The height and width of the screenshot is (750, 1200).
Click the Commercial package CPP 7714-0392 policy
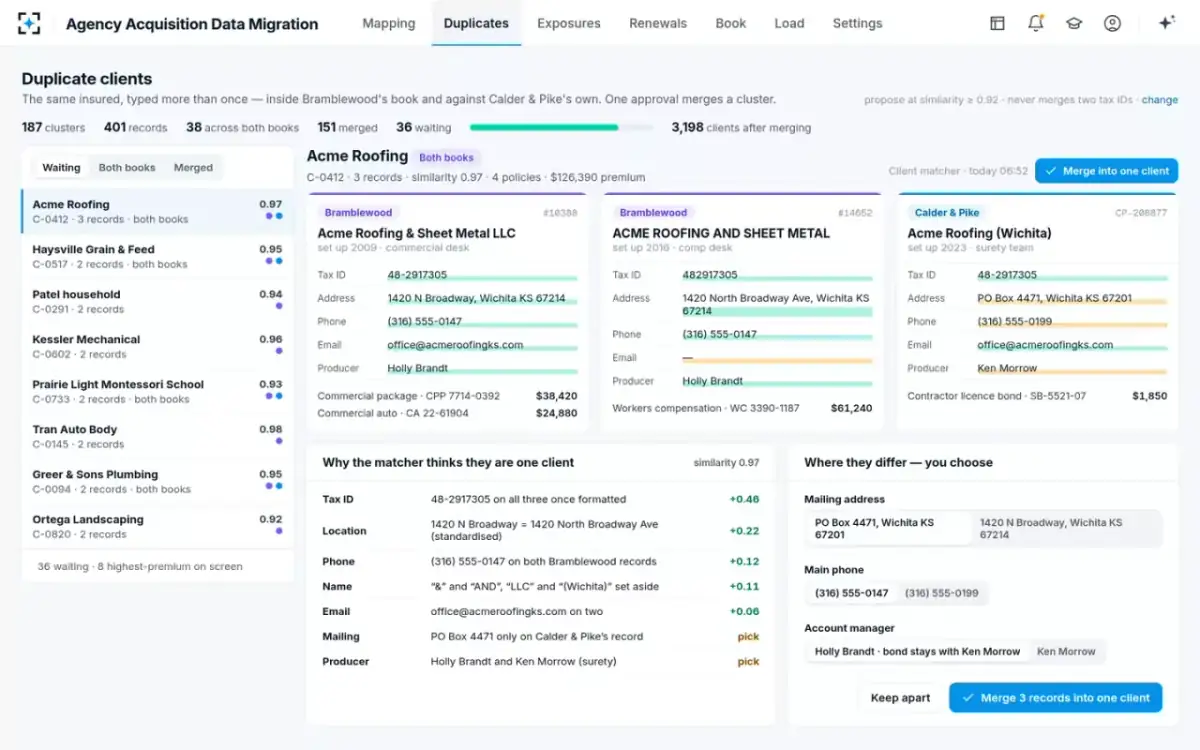pos(447,396)
